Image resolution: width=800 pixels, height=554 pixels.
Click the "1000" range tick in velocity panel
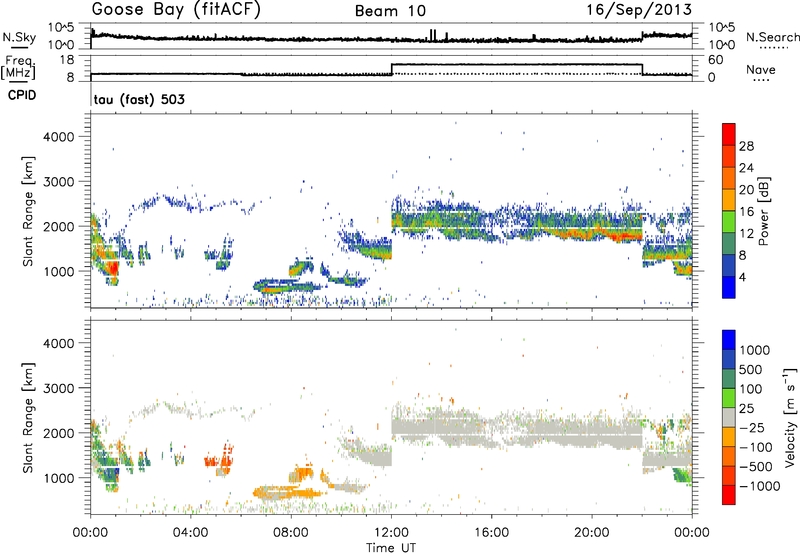click(58, 478)
